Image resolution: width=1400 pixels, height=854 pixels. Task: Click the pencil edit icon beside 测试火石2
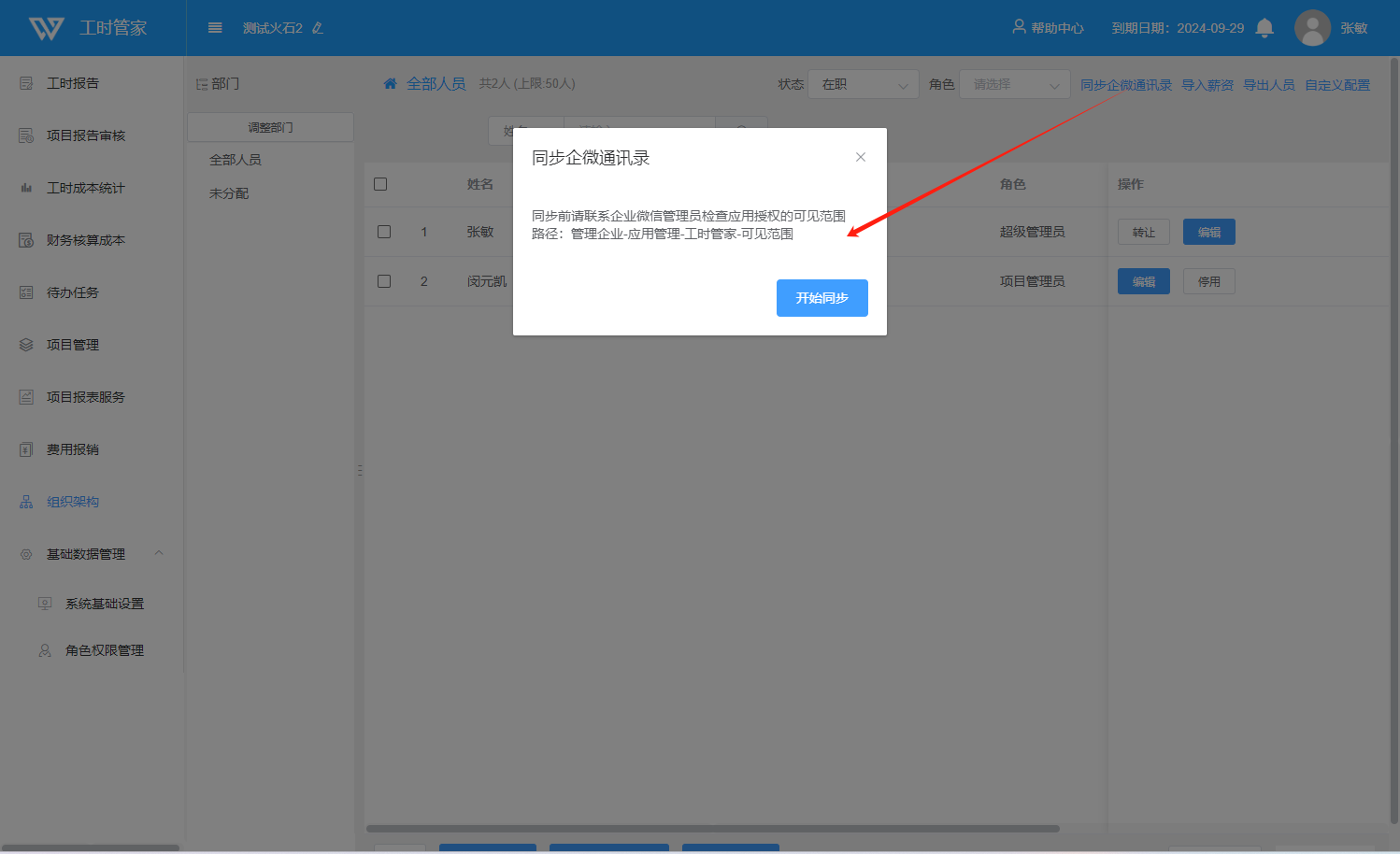(x=318, y=28)
